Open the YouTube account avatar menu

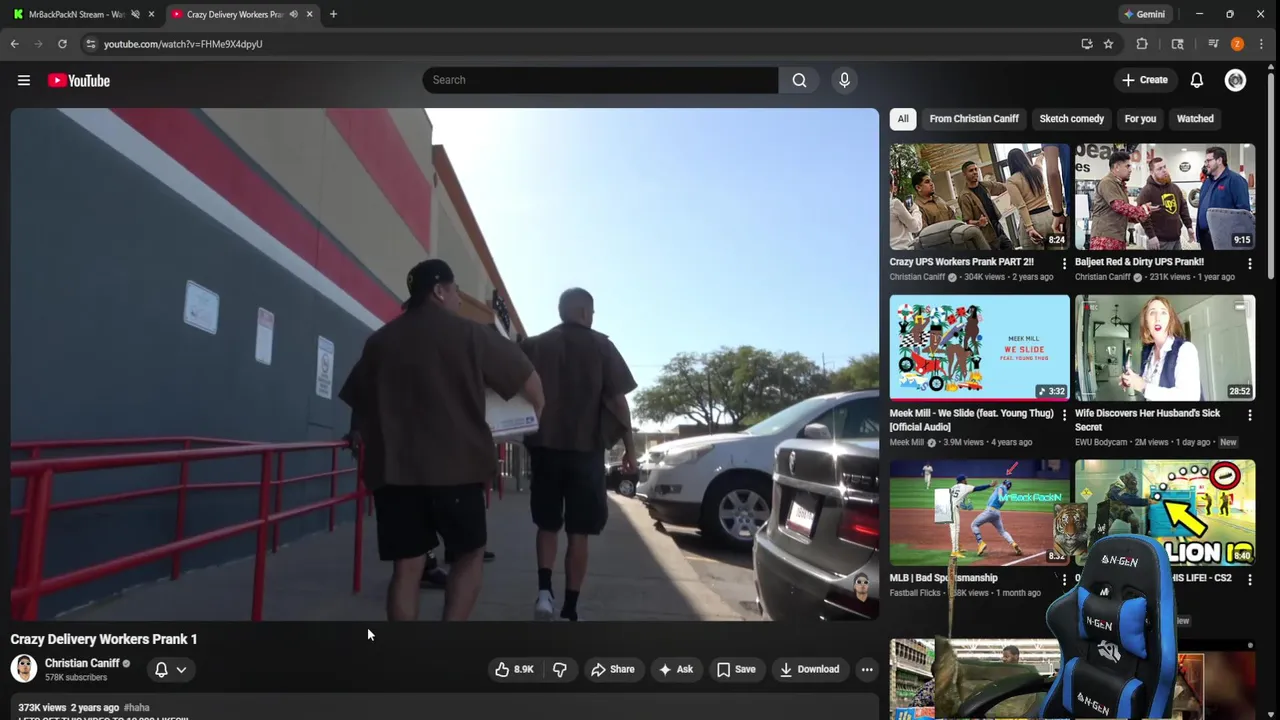[1236, 80]
